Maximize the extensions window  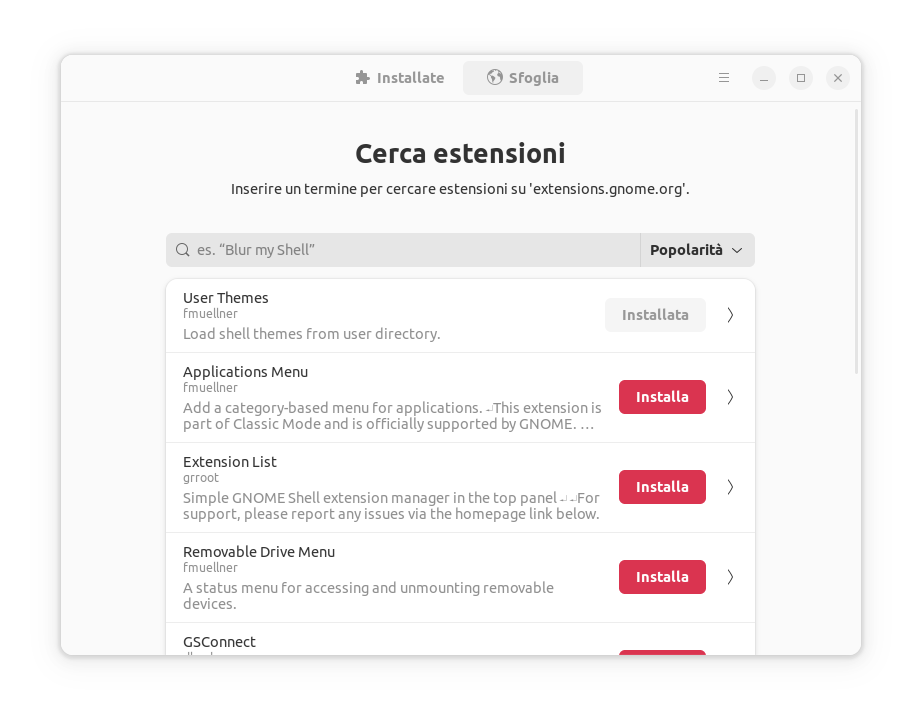[x=801, y=78]
